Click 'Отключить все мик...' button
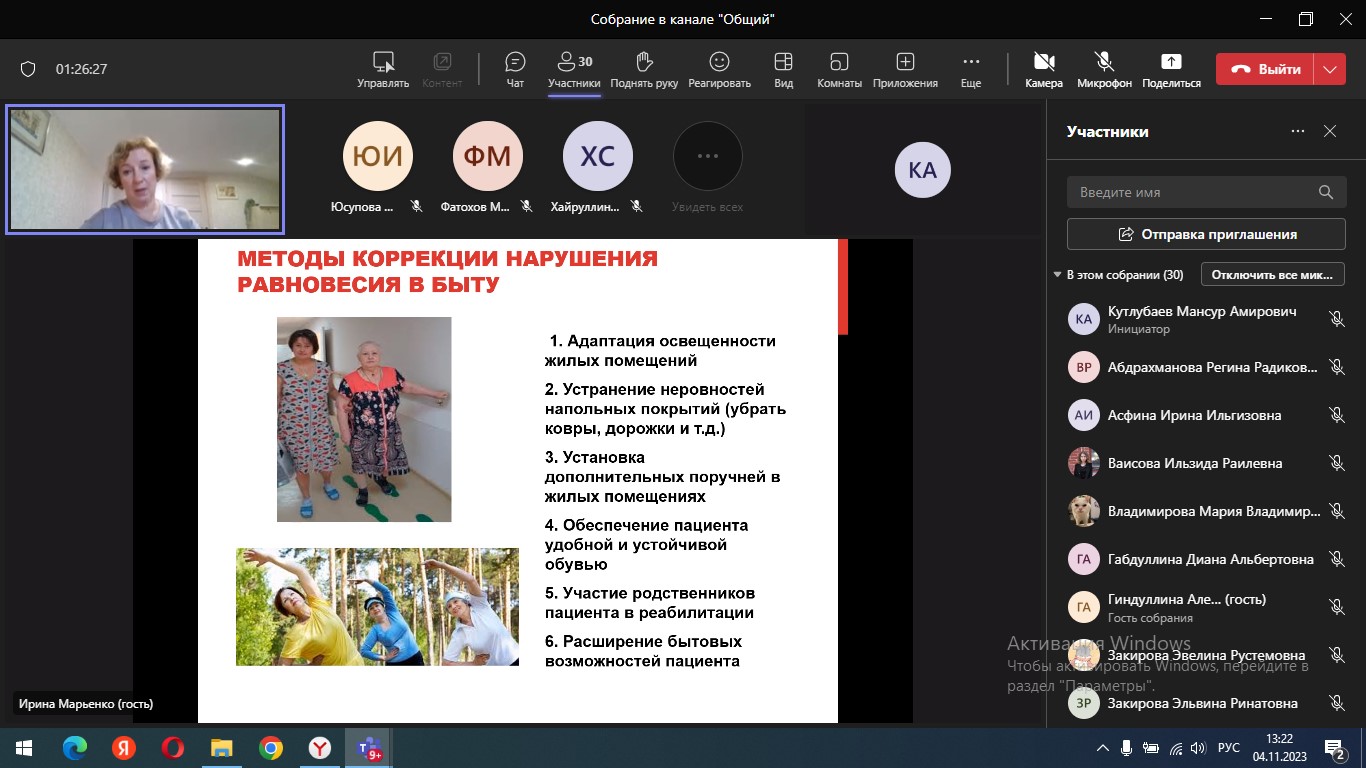Image resolution: width=1366 pixels, height=768 pixels. (x=1272, y=275)
